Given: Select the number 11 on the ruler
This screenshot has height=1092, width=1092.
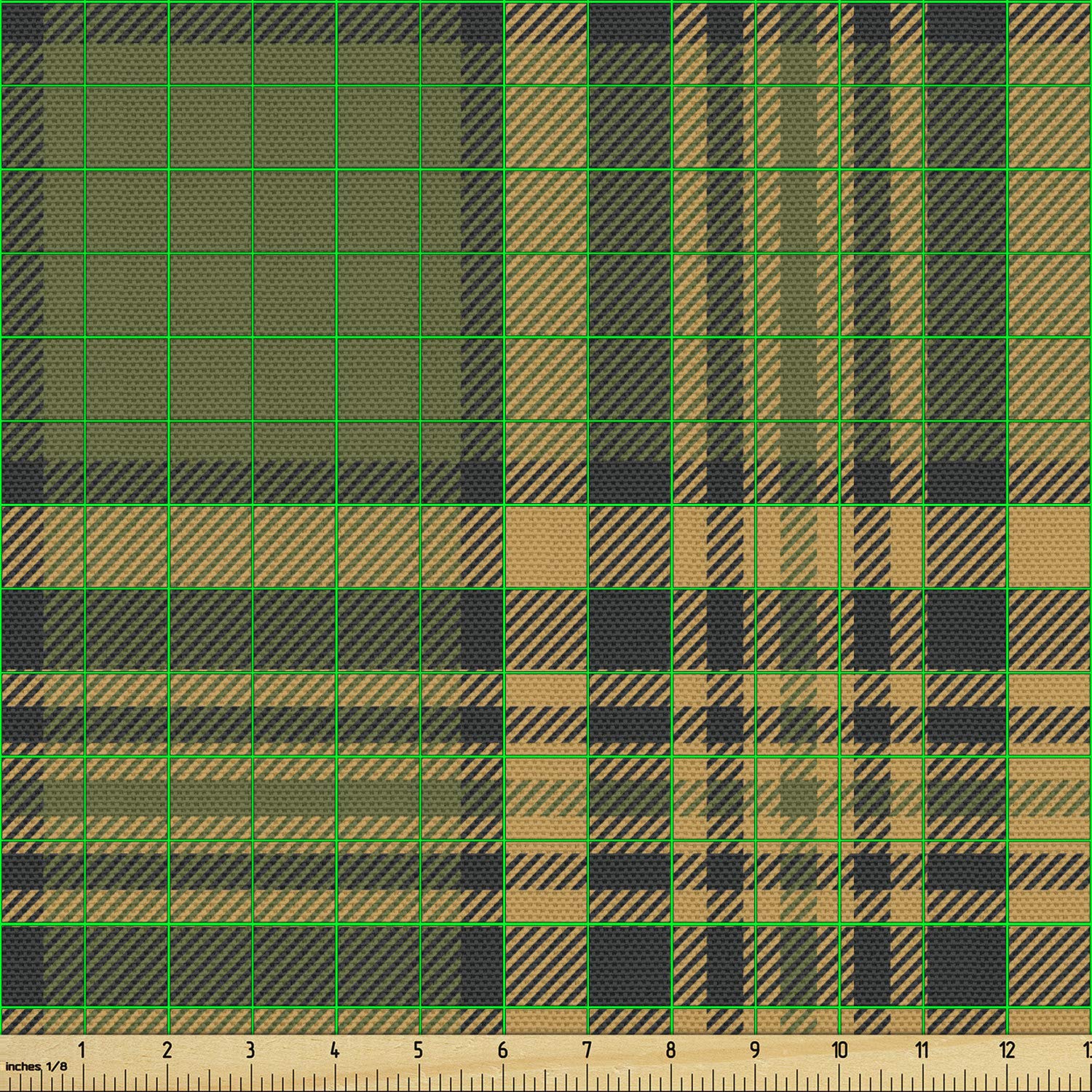Looking at the screenshot, I should (922, 1051).
